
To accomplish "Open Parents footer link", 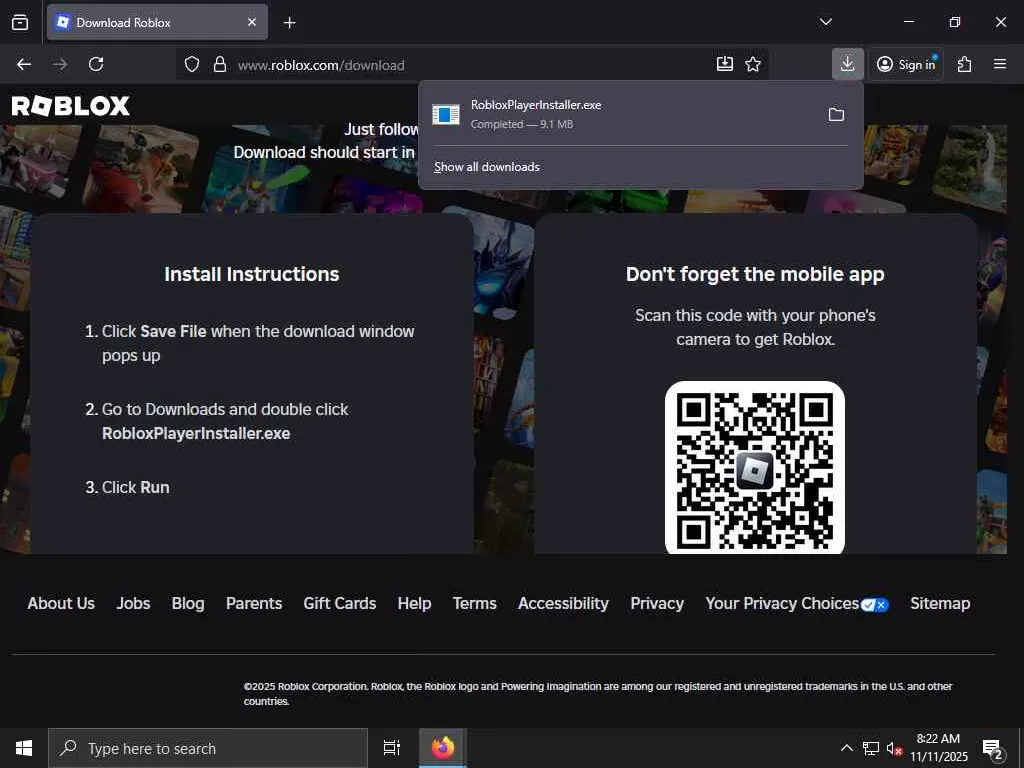I will pos(254,603).
